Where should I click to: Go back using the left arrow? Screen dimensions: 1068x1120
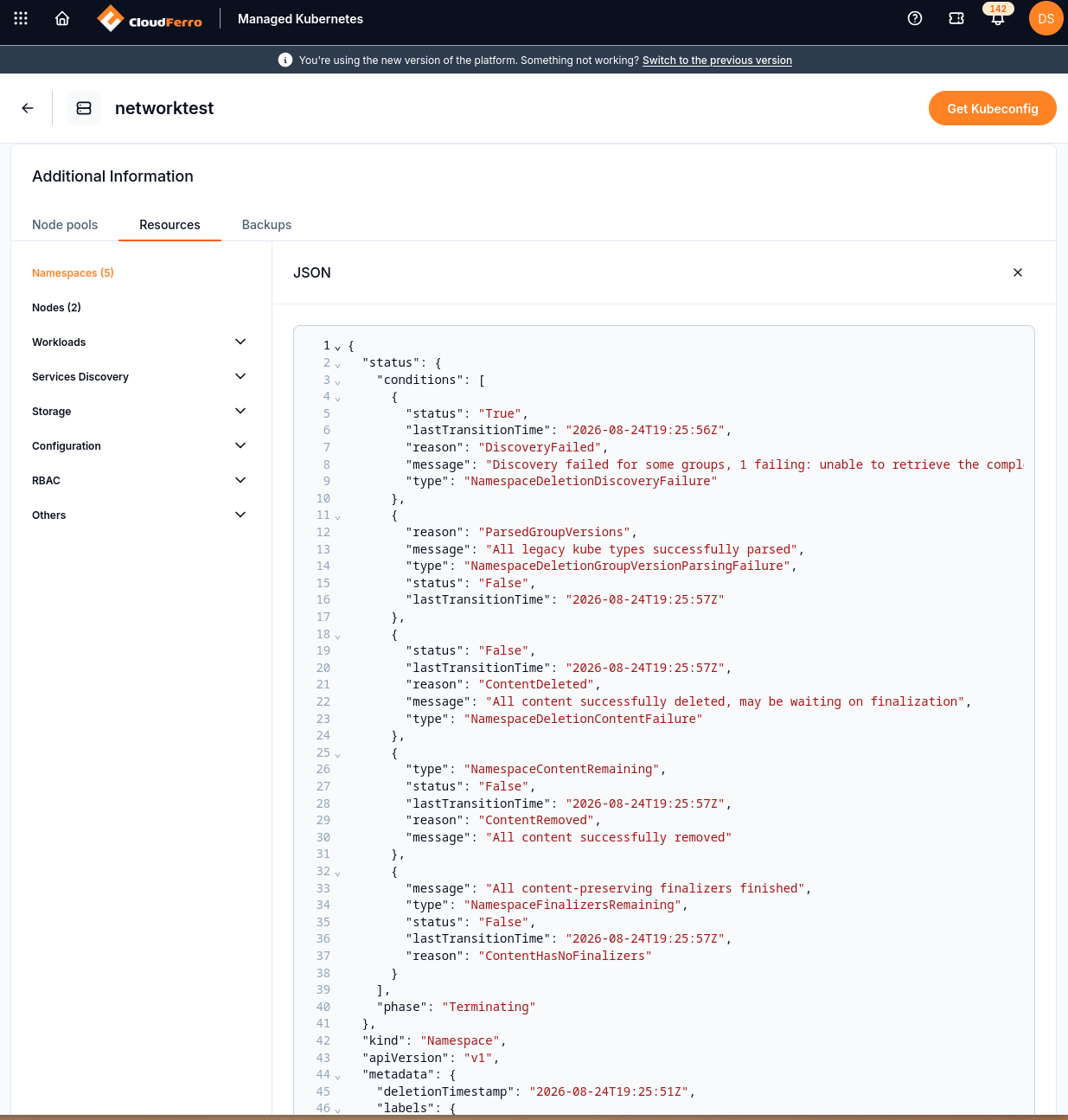pyautogui.click(x=28, y=108)
